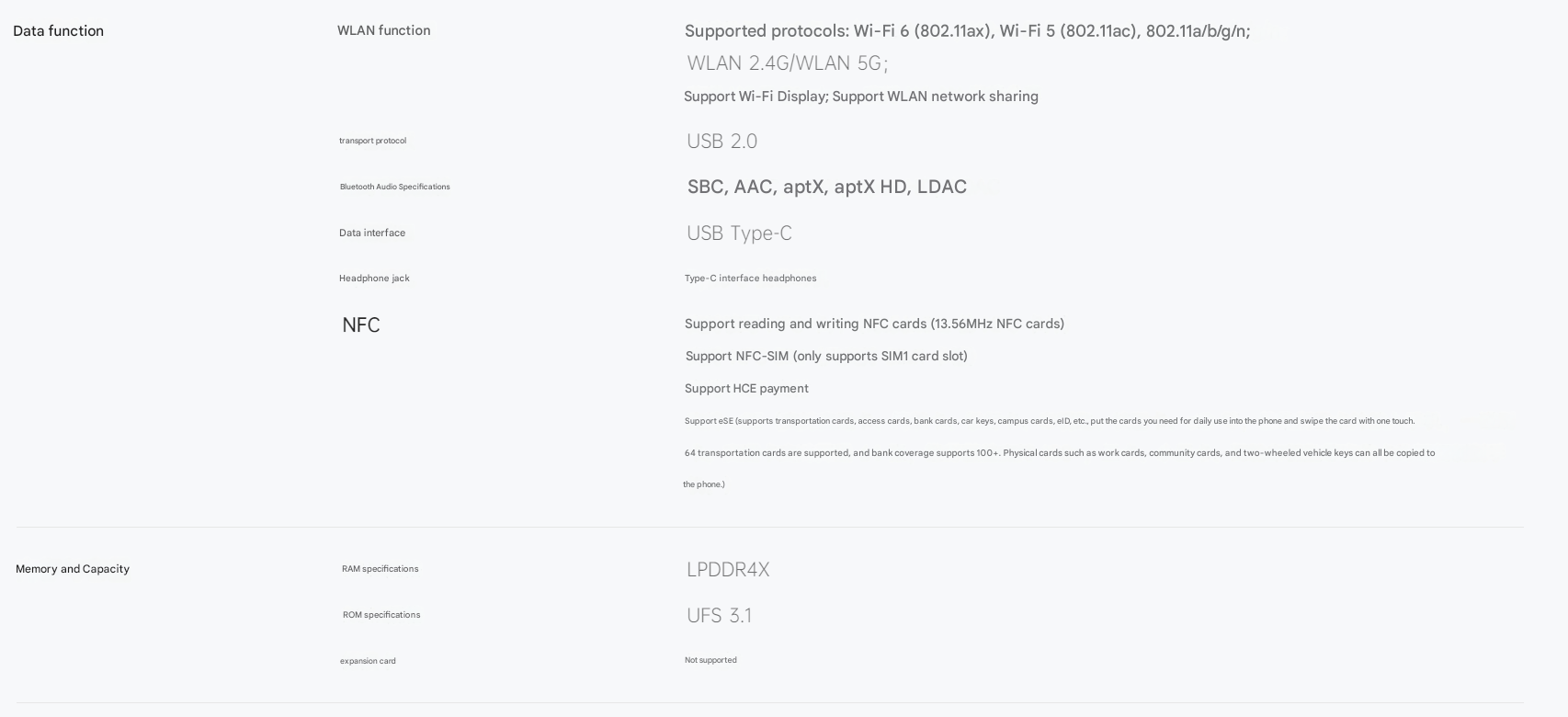Click the Data interface label
Image resolution: width=1568 pixels, height=717 pixels.
click(371, 233)
